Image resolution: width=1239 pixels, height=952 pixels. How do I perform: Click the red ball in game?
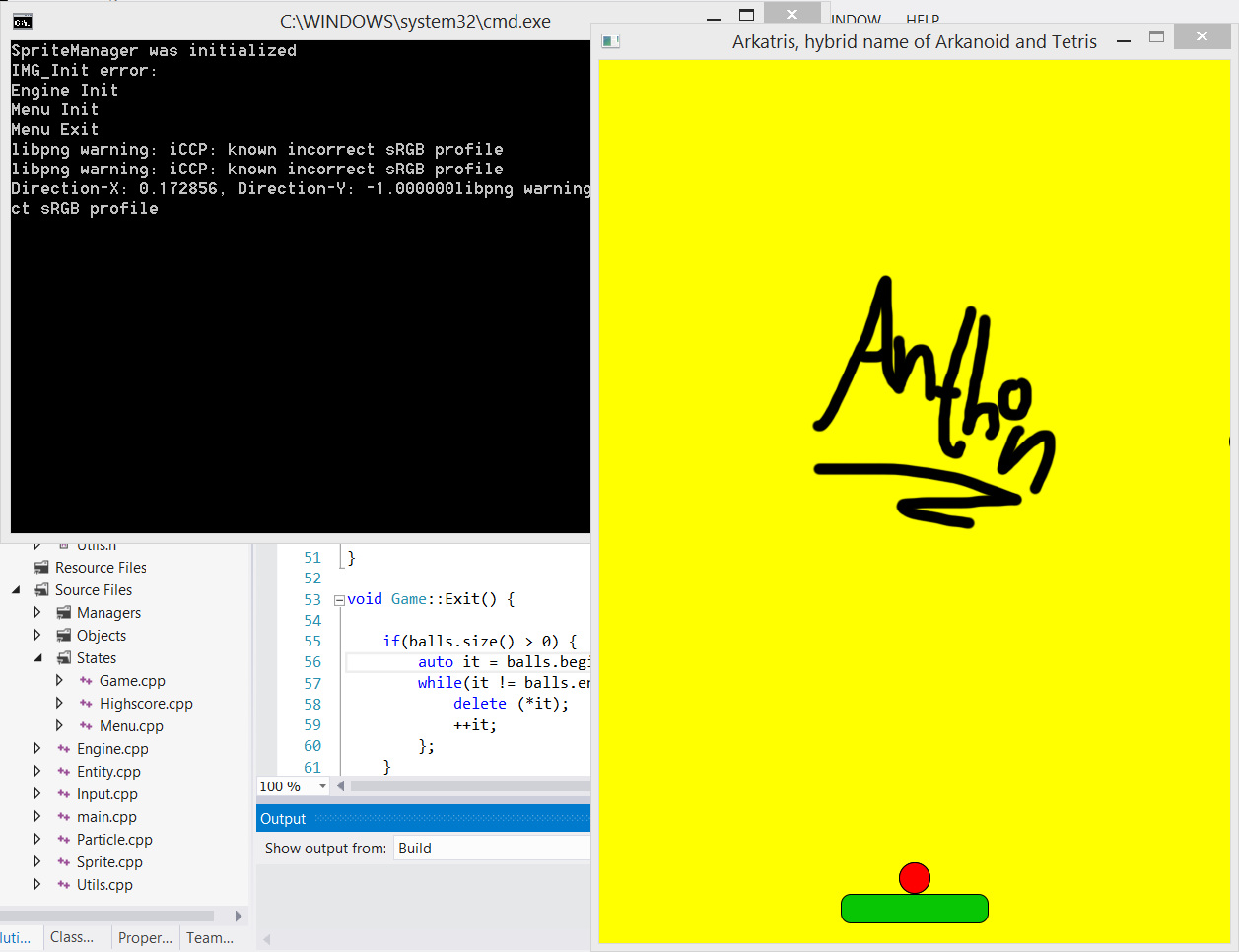pos(914,877)
